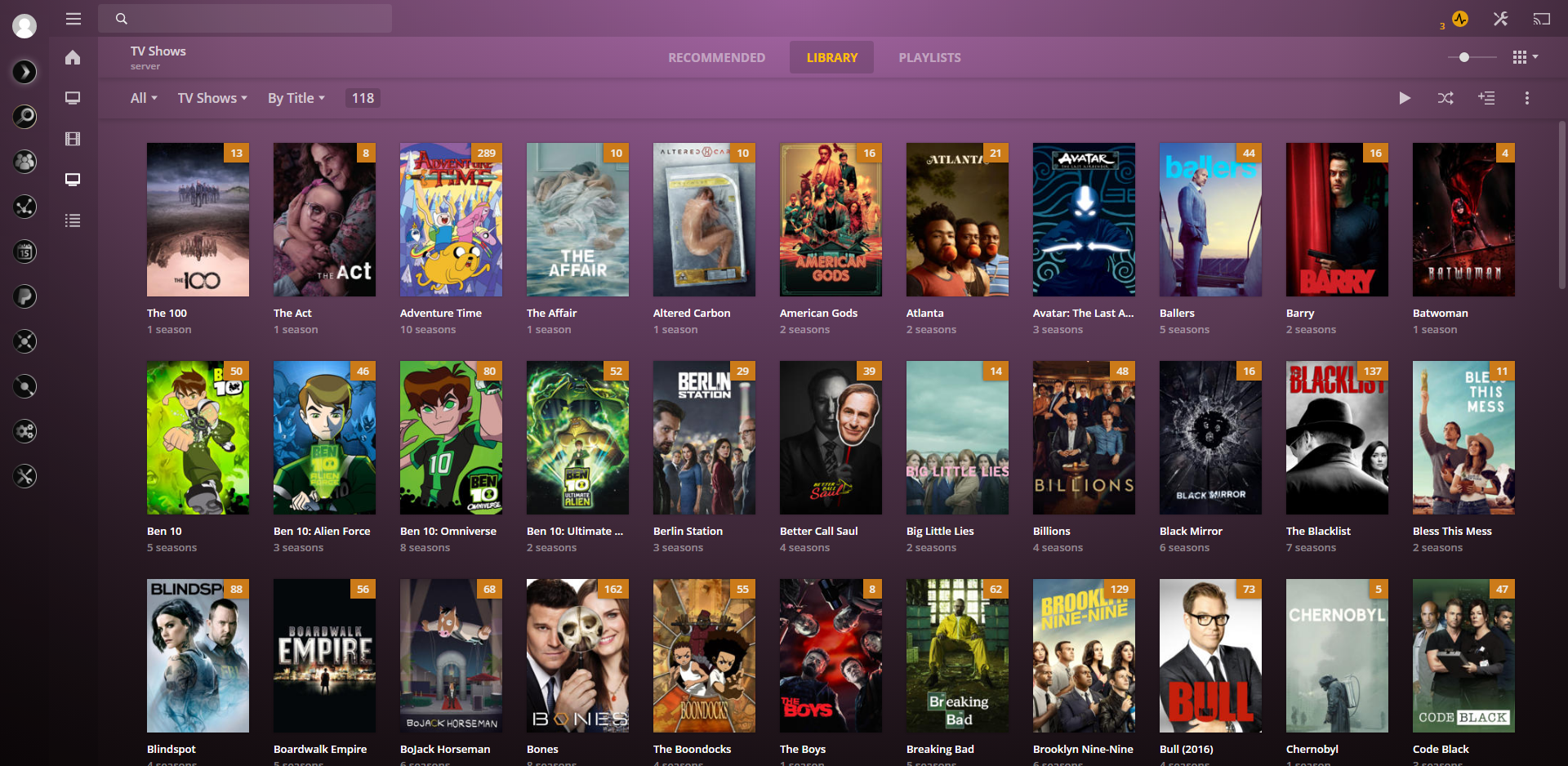Viewport: 1568px width, 766px height.
Task: Click the Ben 10: Omniverse title
Action: click(x=448, y=531)
